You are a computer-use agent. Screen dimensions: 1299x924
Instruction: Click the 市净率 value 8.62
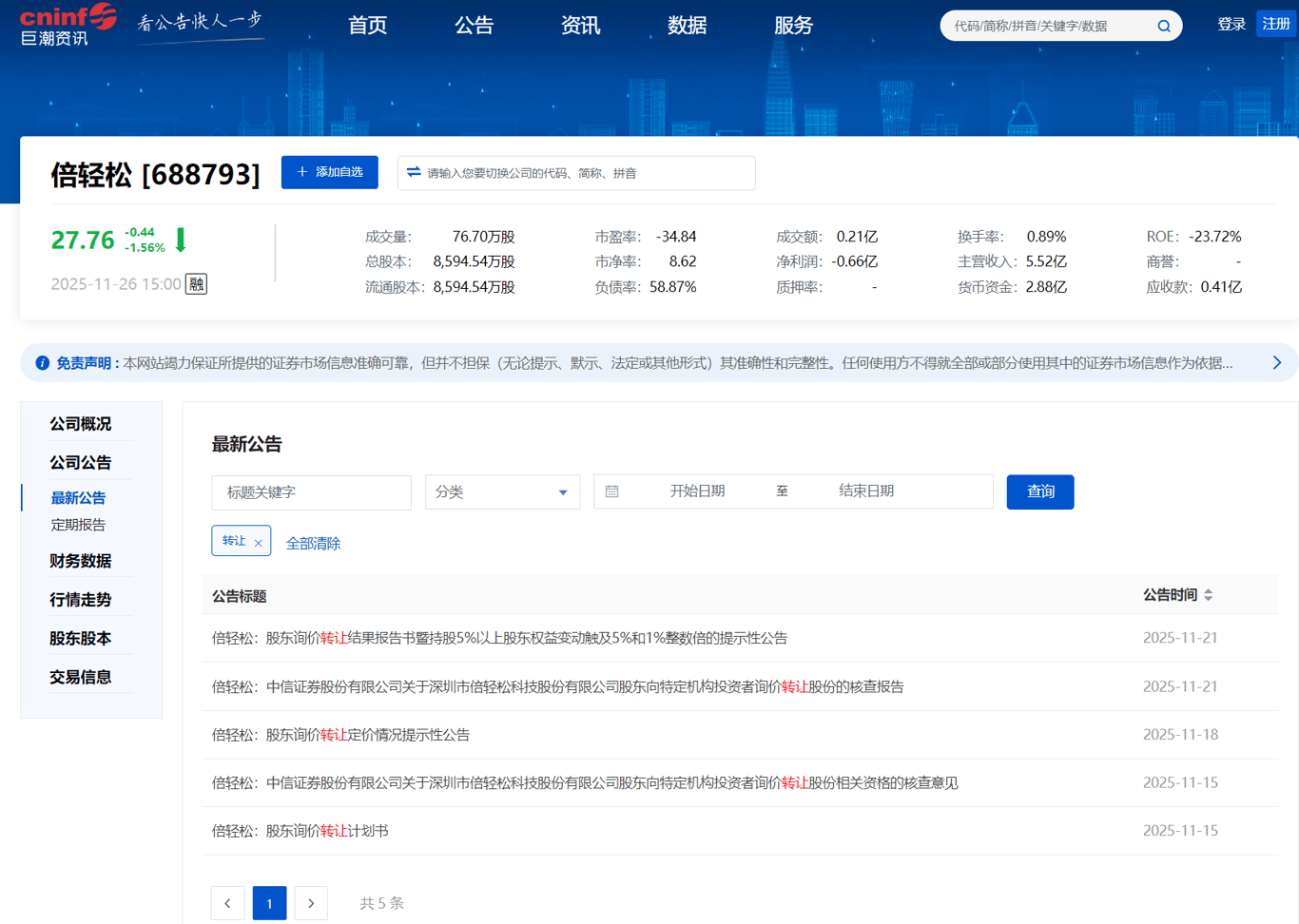point(683,261)
